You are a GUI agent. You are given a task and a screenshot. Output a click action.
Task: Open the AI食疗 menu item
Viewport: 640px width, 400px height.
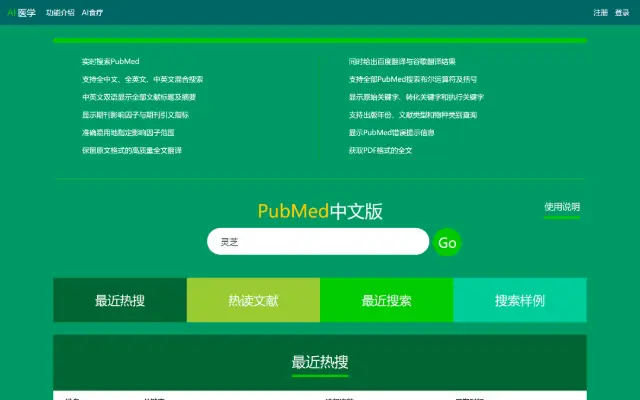click(x=92, y=13)
